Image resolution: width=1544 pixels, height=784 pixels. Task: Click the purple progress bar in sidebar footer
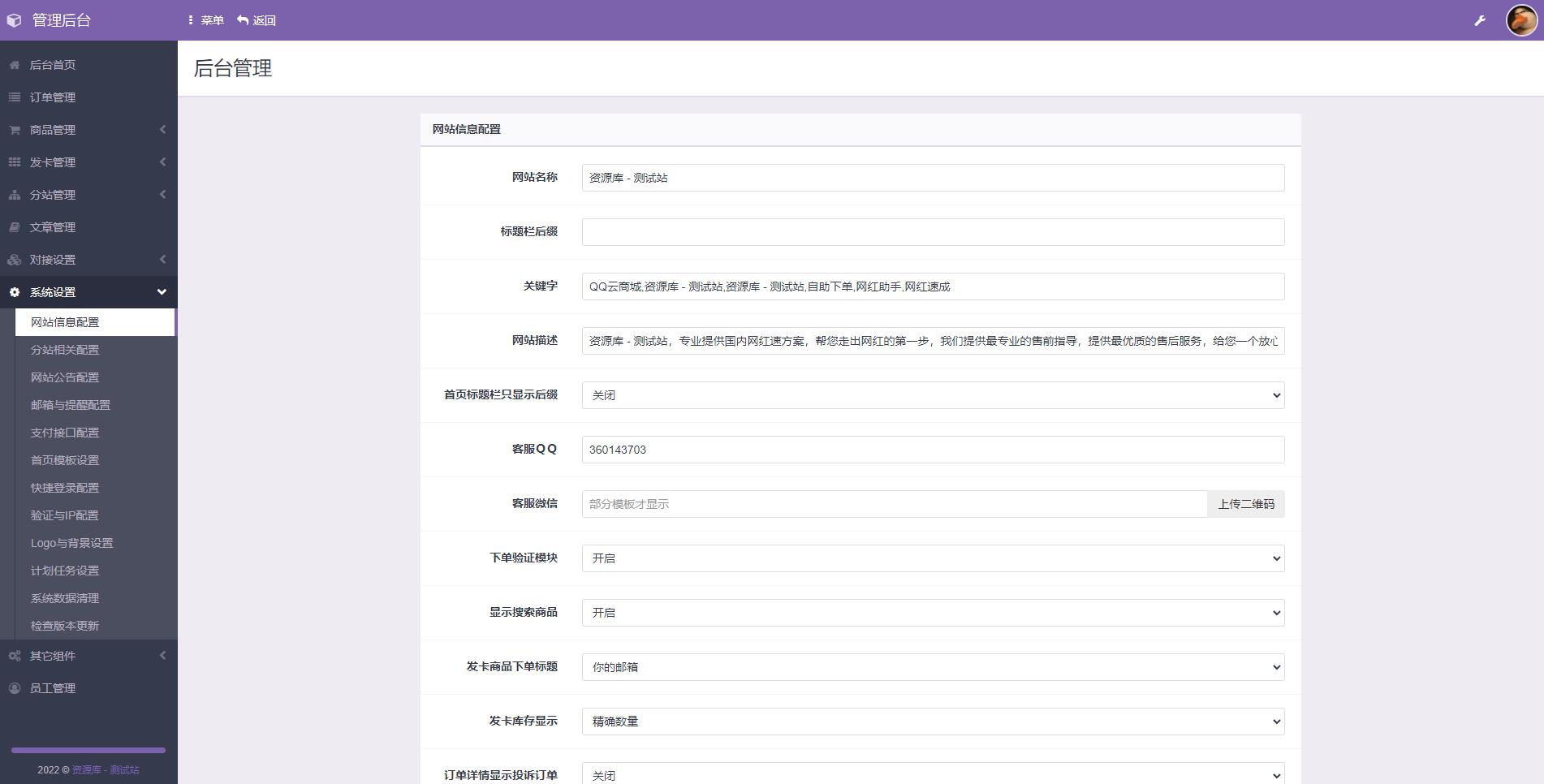[x=88, y=750]
